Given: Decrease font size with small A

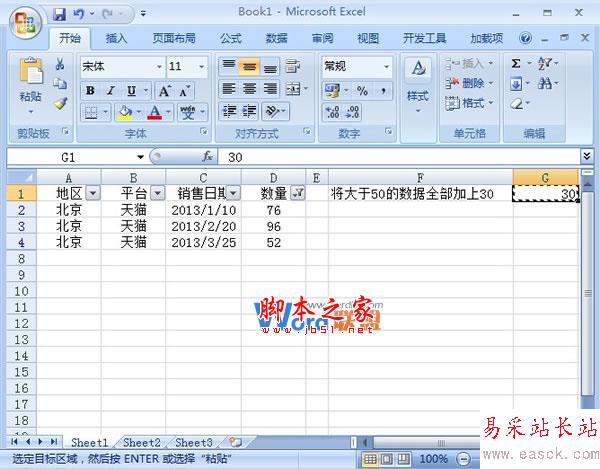Looking at the screenshot, I should (x=184, y=91).
